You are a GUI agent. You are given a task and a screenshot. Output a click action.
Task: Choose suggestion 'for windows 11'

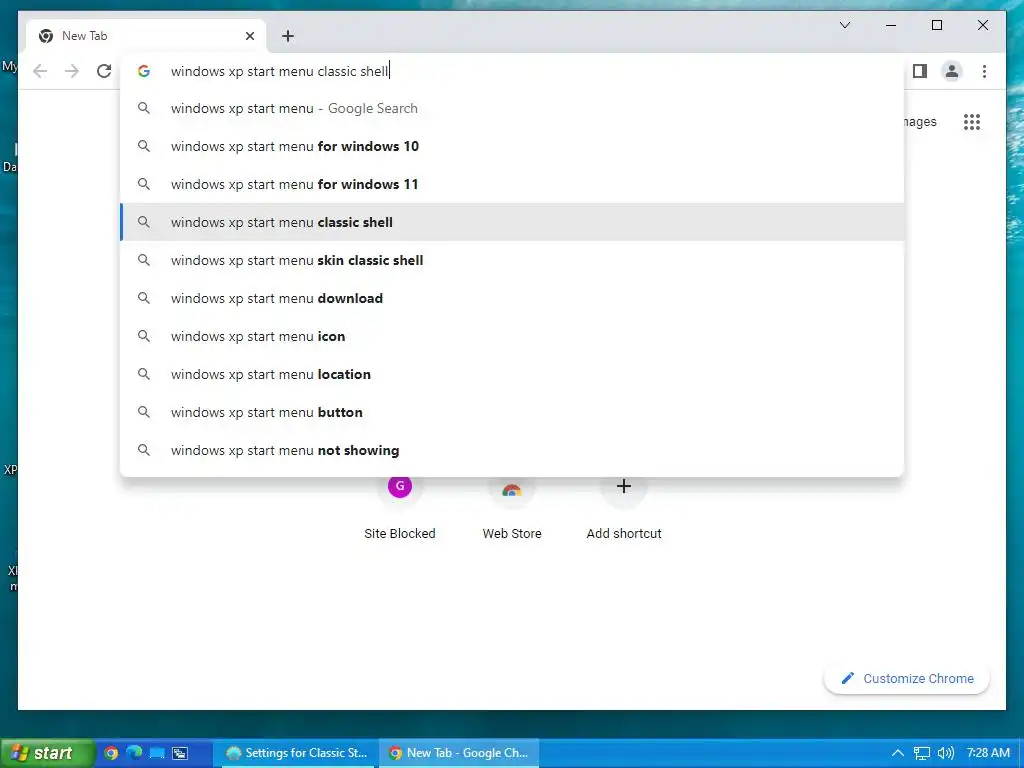512,184
